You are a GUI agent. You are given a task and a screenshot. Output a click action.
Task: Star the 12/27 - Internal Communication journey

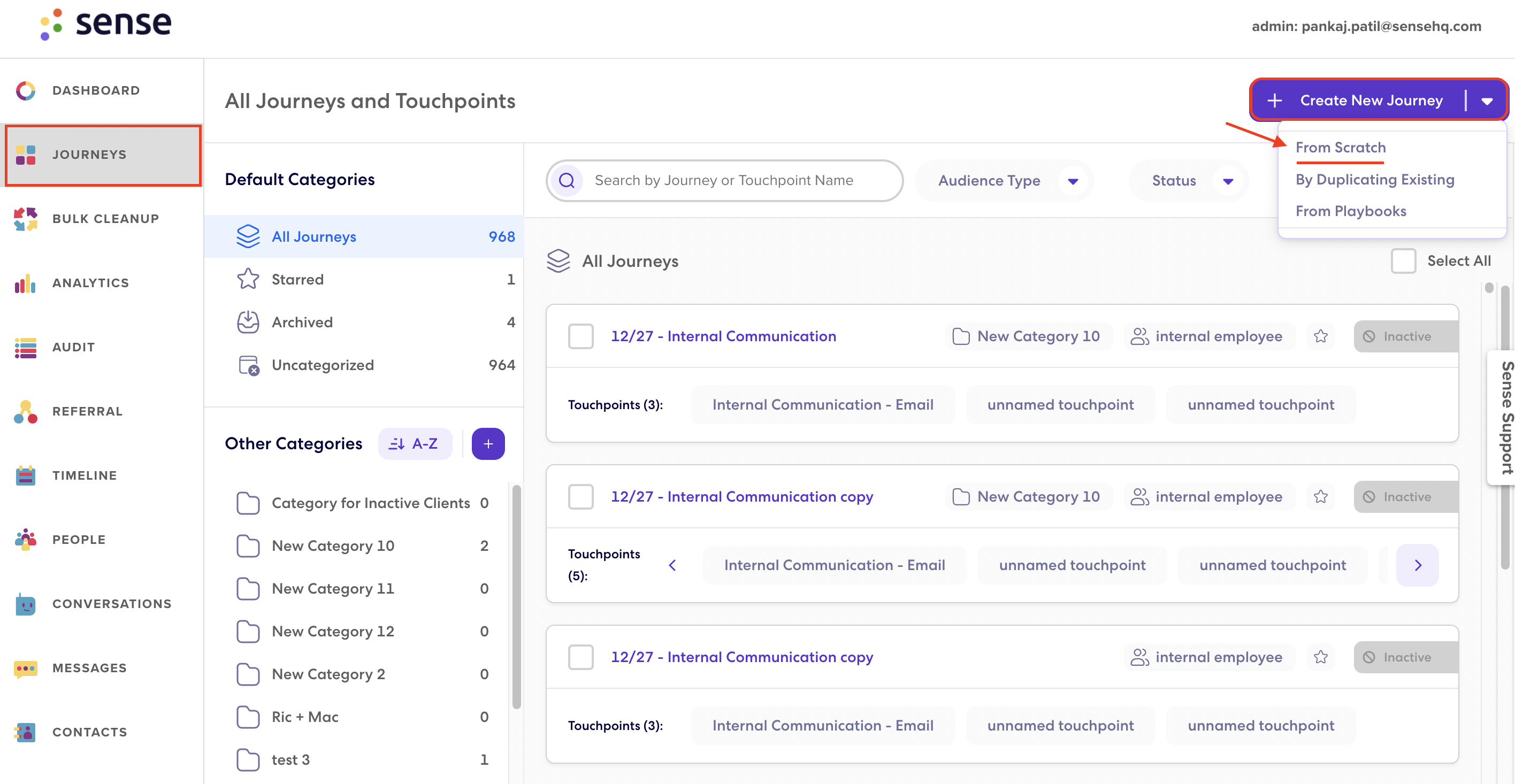click(x=1320, y=336)
